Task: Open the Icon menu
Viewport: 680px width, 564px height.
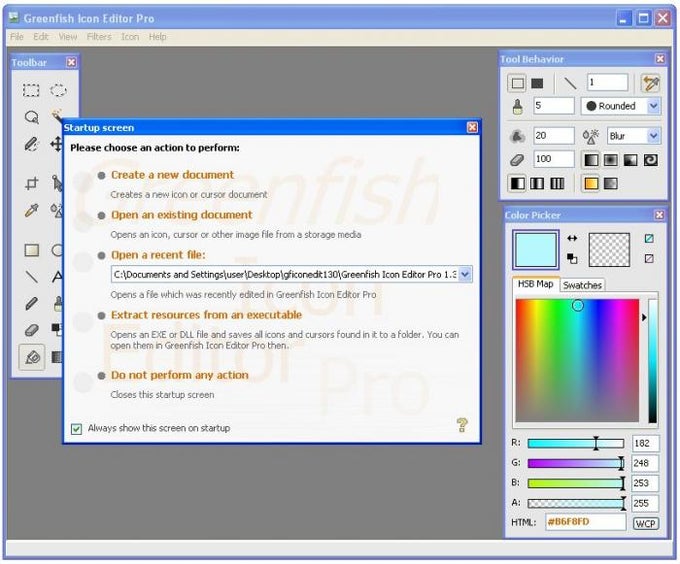Action: tap(130, 37)
